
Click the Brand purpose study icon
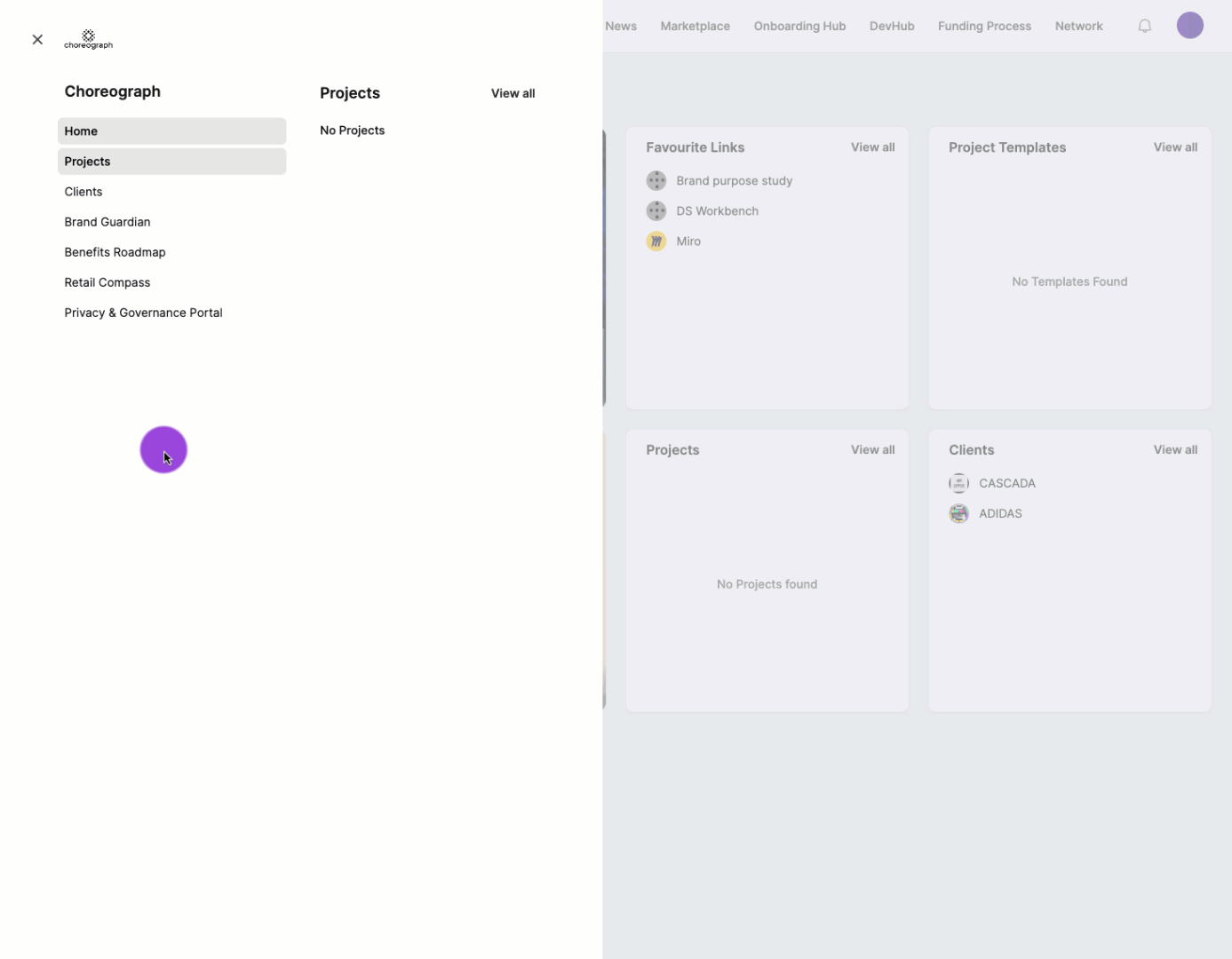coord(656,181)
